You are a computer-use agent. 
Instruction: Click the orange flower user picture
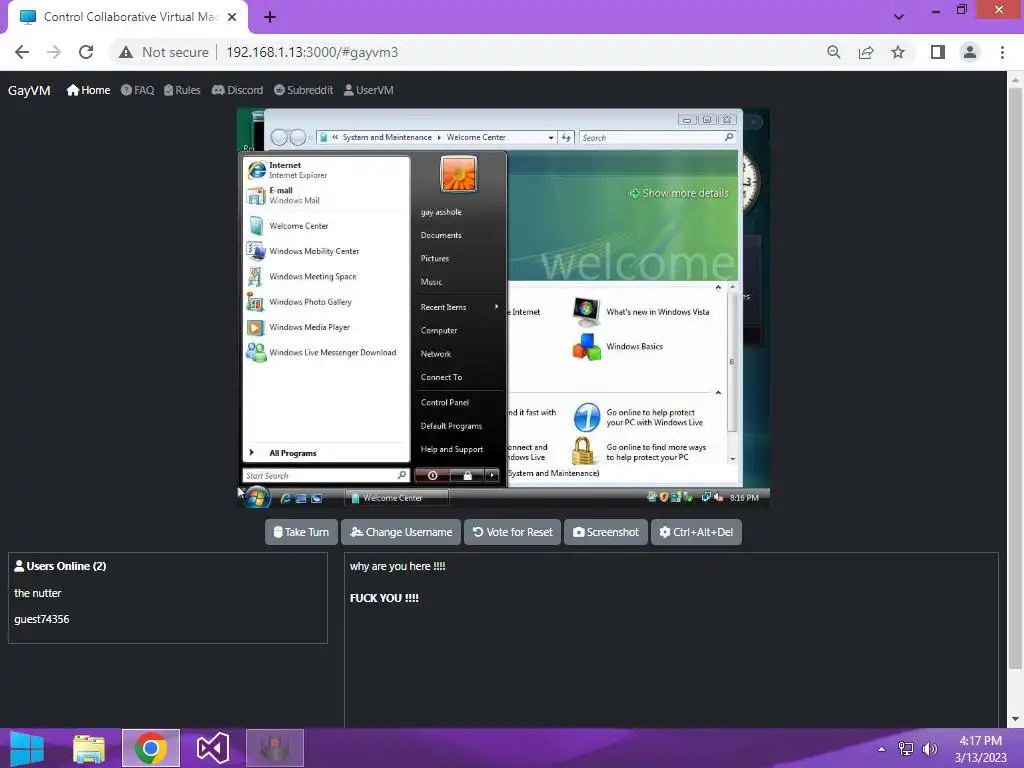[x=458, y=174]
